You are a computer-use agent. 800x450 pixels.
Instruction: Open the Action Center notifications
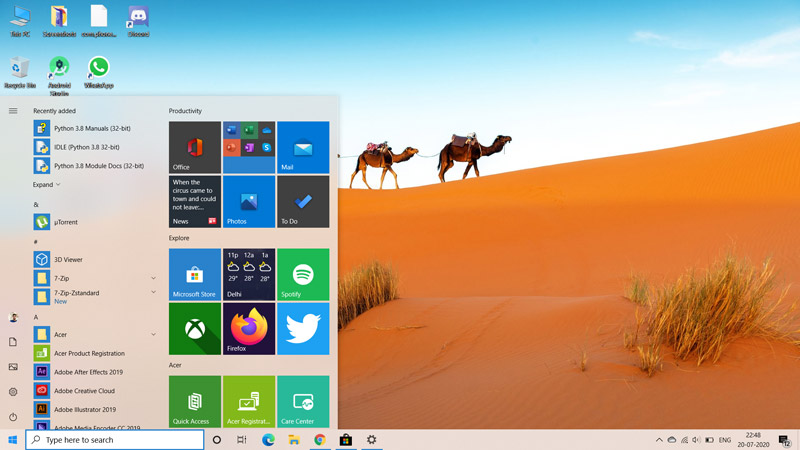tap(785, 440)
